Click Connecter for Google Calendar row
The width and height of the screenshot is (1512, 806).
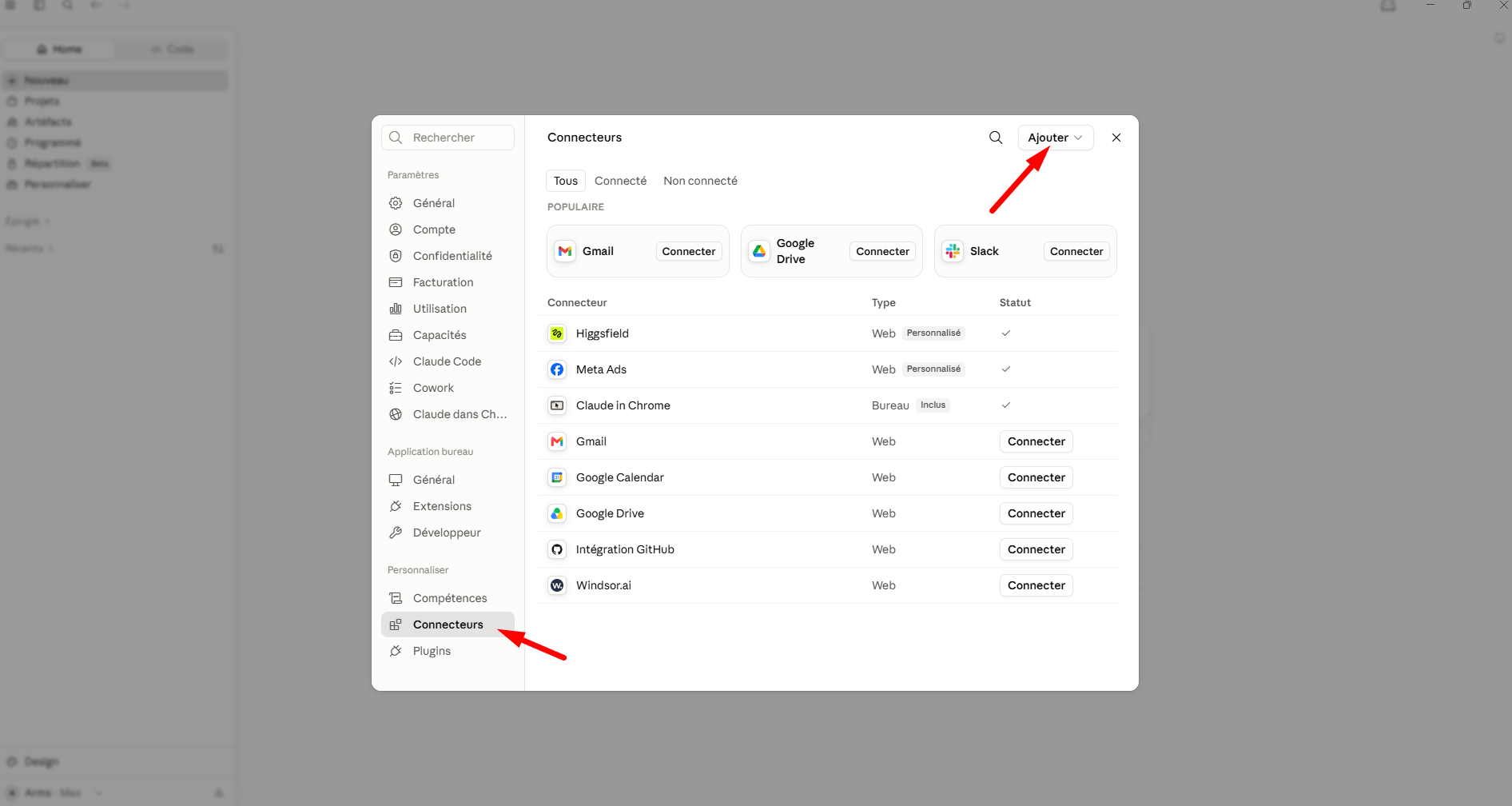click(1036, 477)
